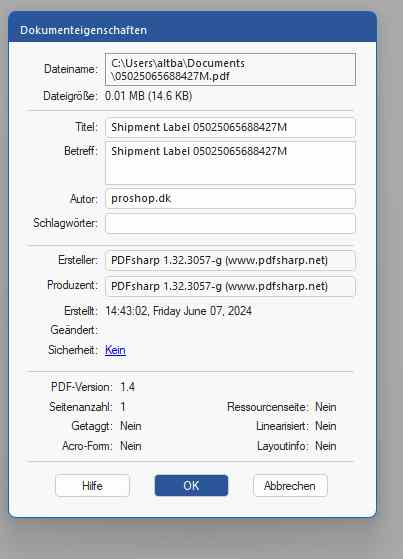Select the Dateiname path box
This screenshot has height=559, width=403.
point(230,70)
